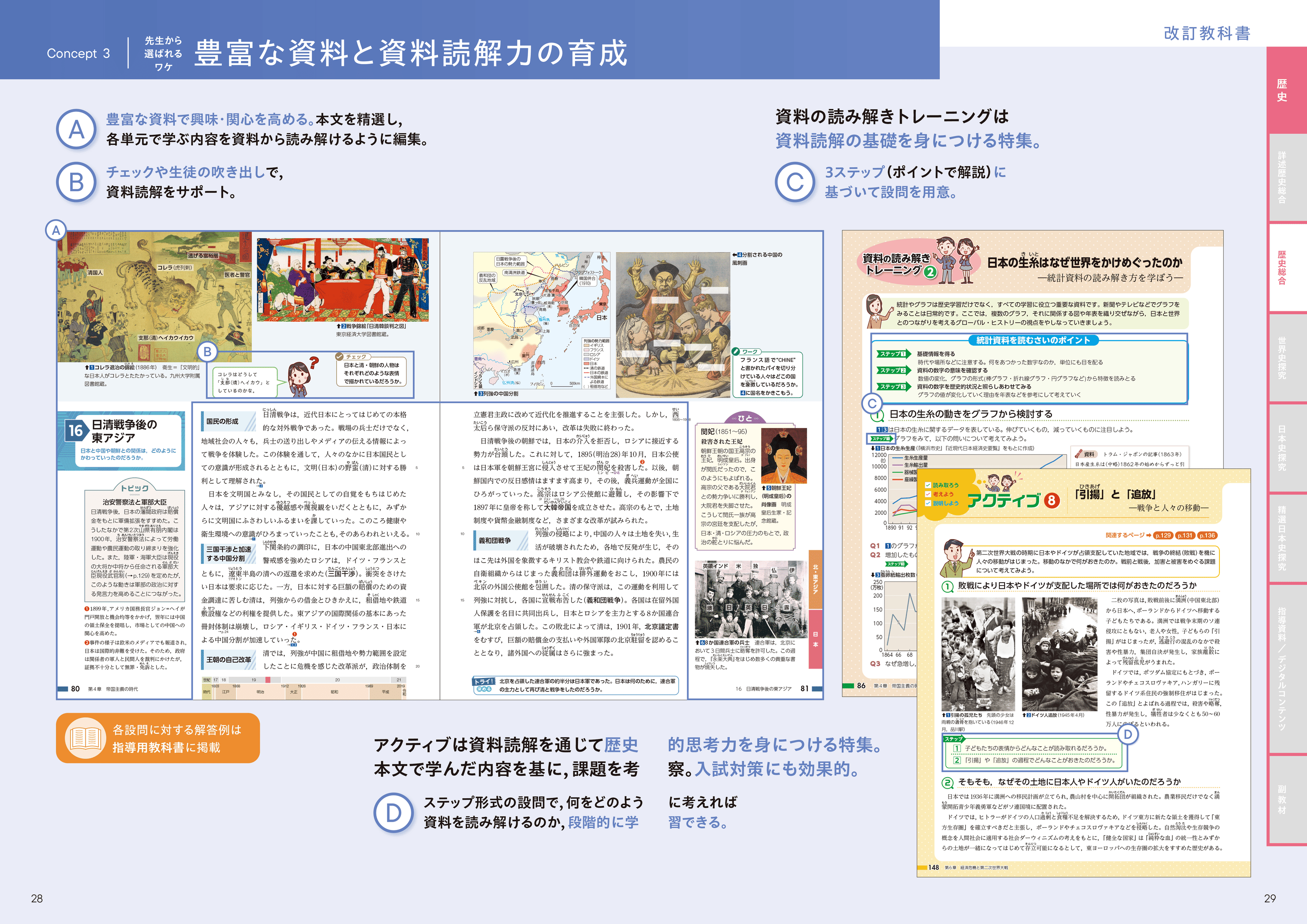Viewport: 1307px width, 924px height.
Task: Click the コレラ退治 nishiki-e picture thumbnail
Action: coord(154,297)
